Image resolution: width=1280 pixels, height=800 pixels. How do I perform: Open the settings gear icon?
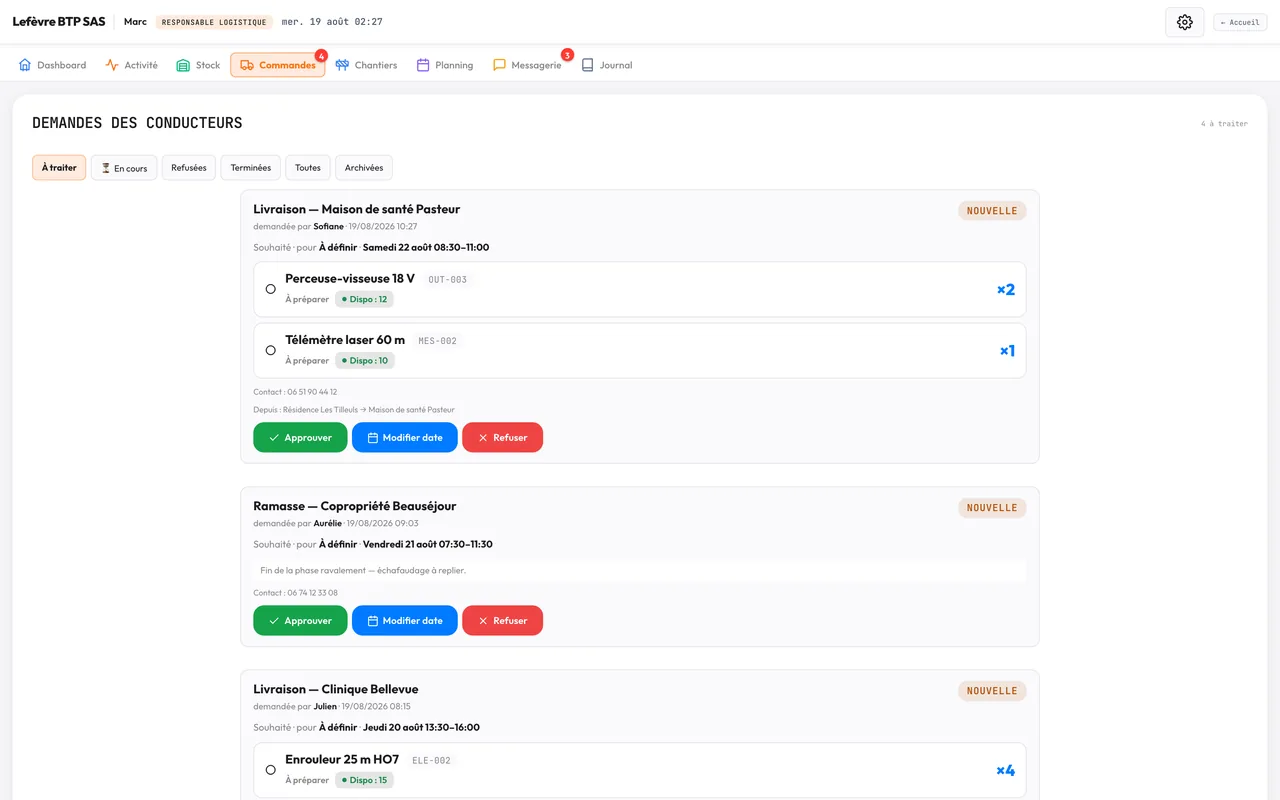1184,22
